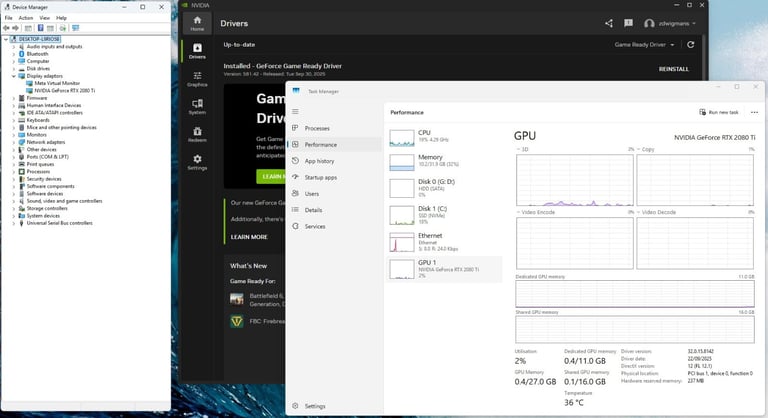Open Graphics section in NVIDIA app
This screenshot has width=768, height=418.
(x=197, y=79)
